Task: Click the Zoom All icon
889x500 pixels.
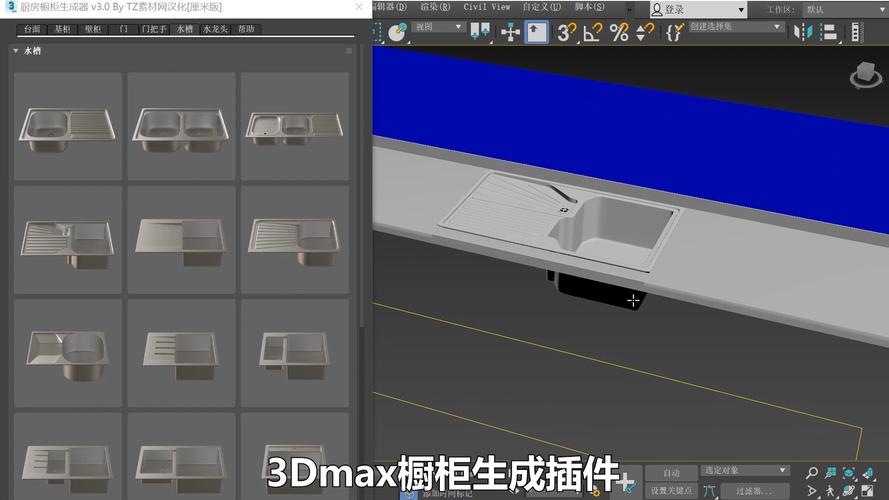Action: [831, 472]
